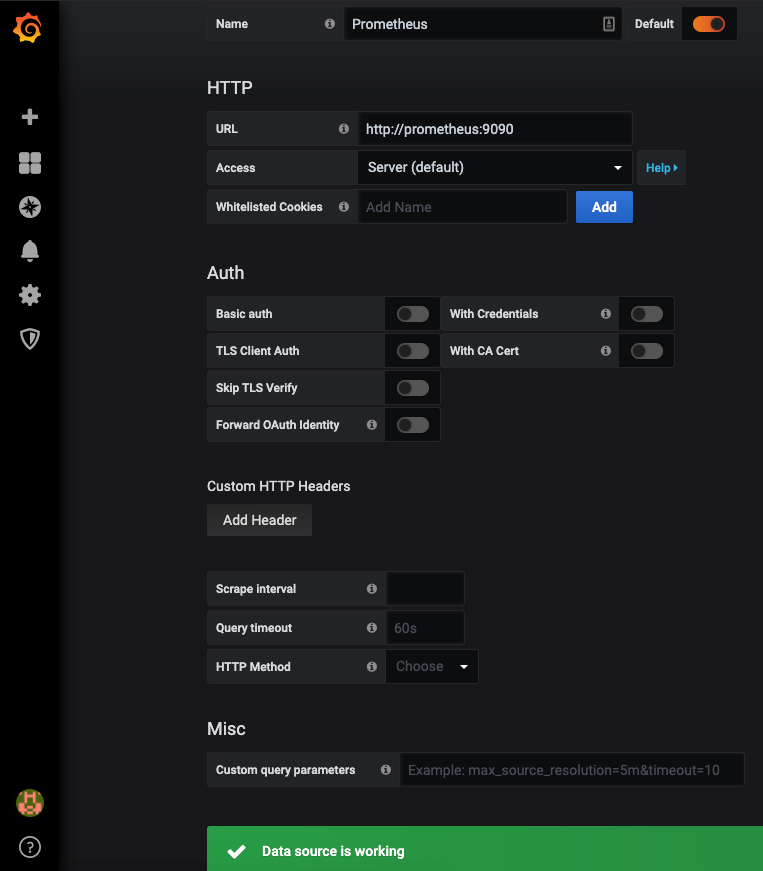763x871 pixels.
Task: Click the Scrape interval input field
Action: (425, 588)
